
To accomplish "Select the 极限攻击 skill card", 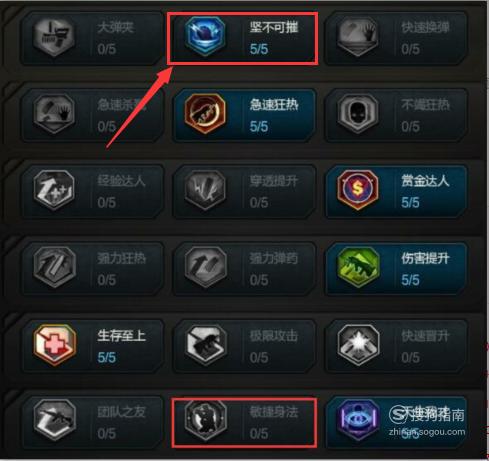I will [x=244, y=346].
